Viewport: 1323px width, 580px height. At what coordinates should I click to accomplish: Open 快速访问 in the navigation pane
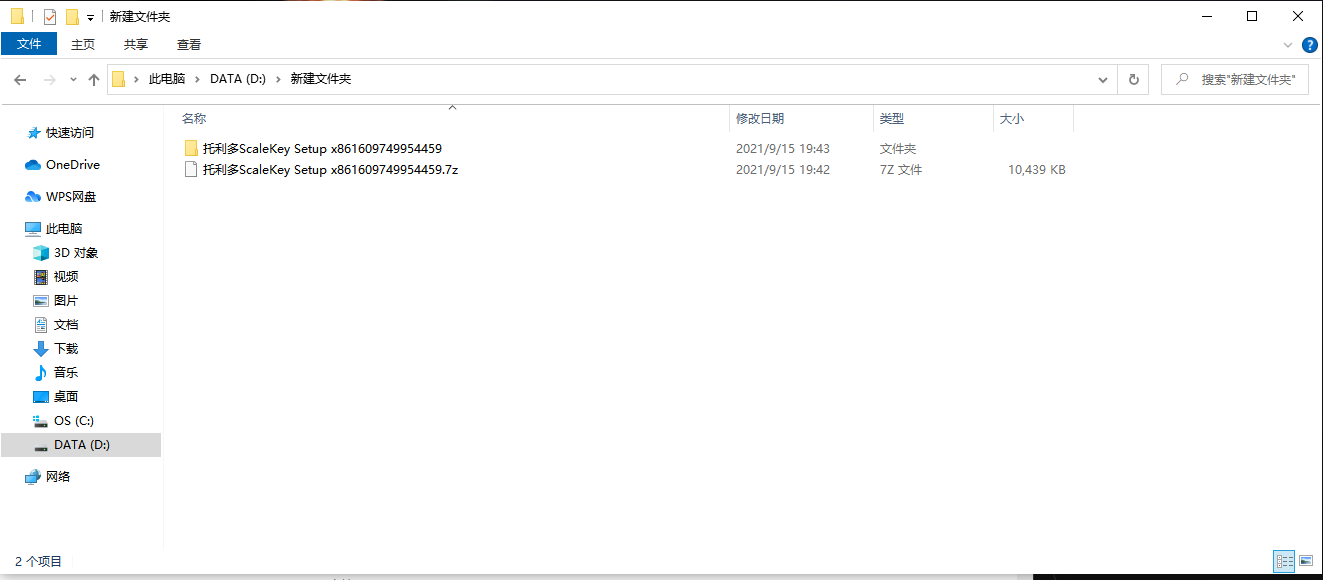70,133
